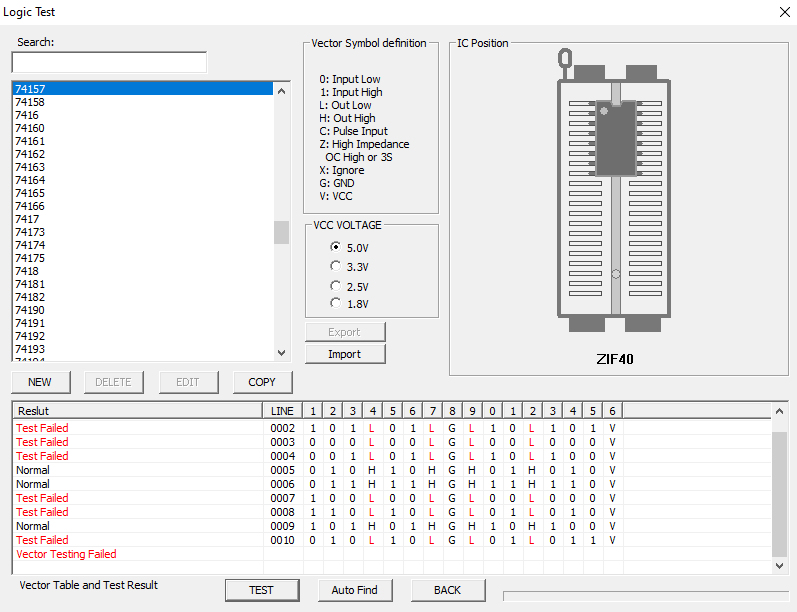Click the IC list scroll down arrow
This screenshot has width=797, height=612.
[282, 353]
